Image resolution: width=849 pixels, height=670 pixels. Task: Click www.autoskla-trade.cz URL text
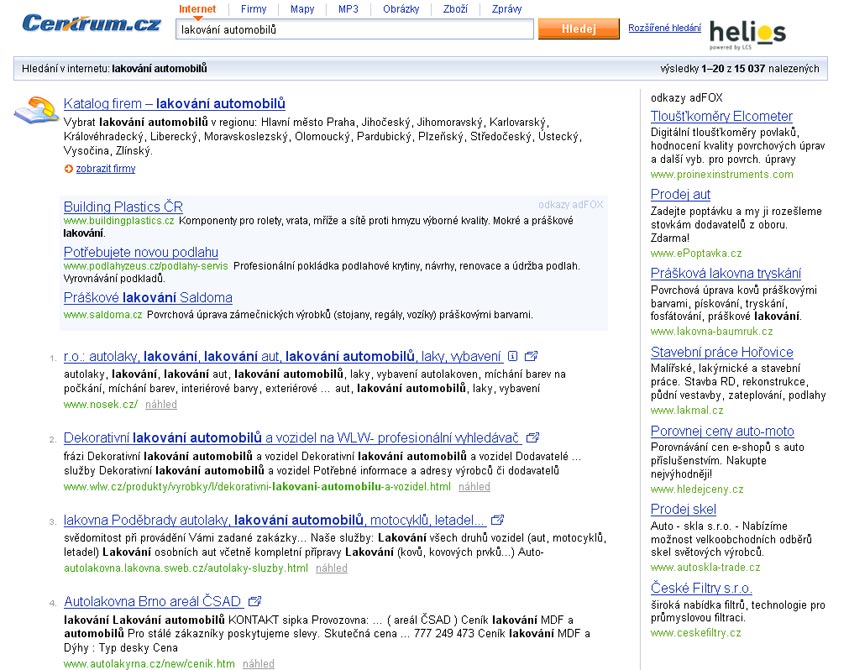coord(705,568)
